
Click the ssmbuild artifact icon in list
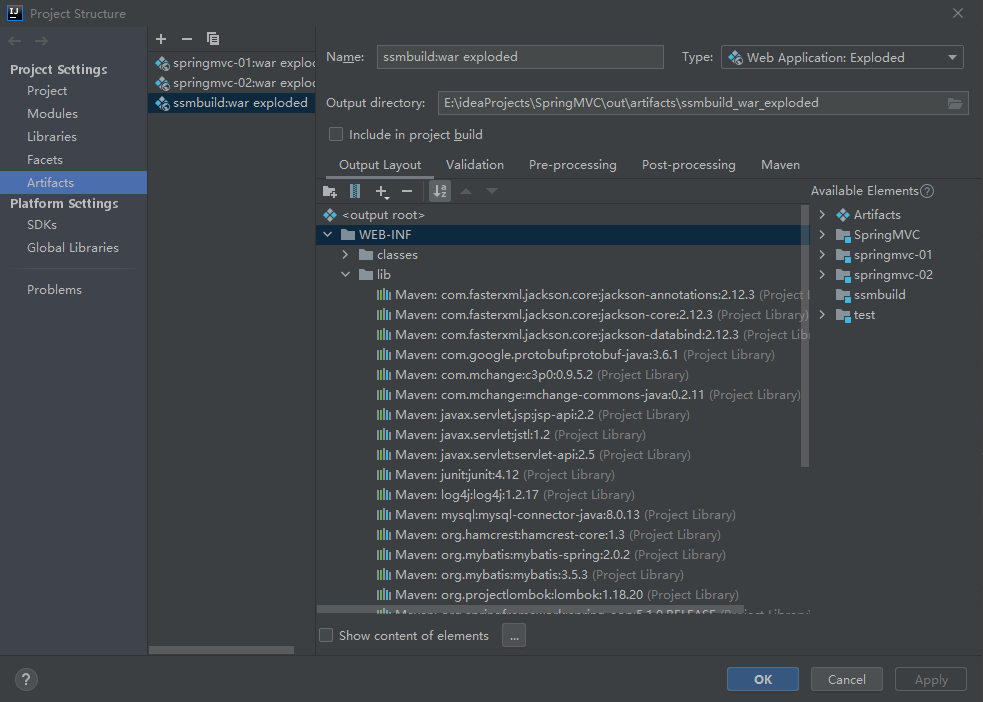[x=162, y=103]
